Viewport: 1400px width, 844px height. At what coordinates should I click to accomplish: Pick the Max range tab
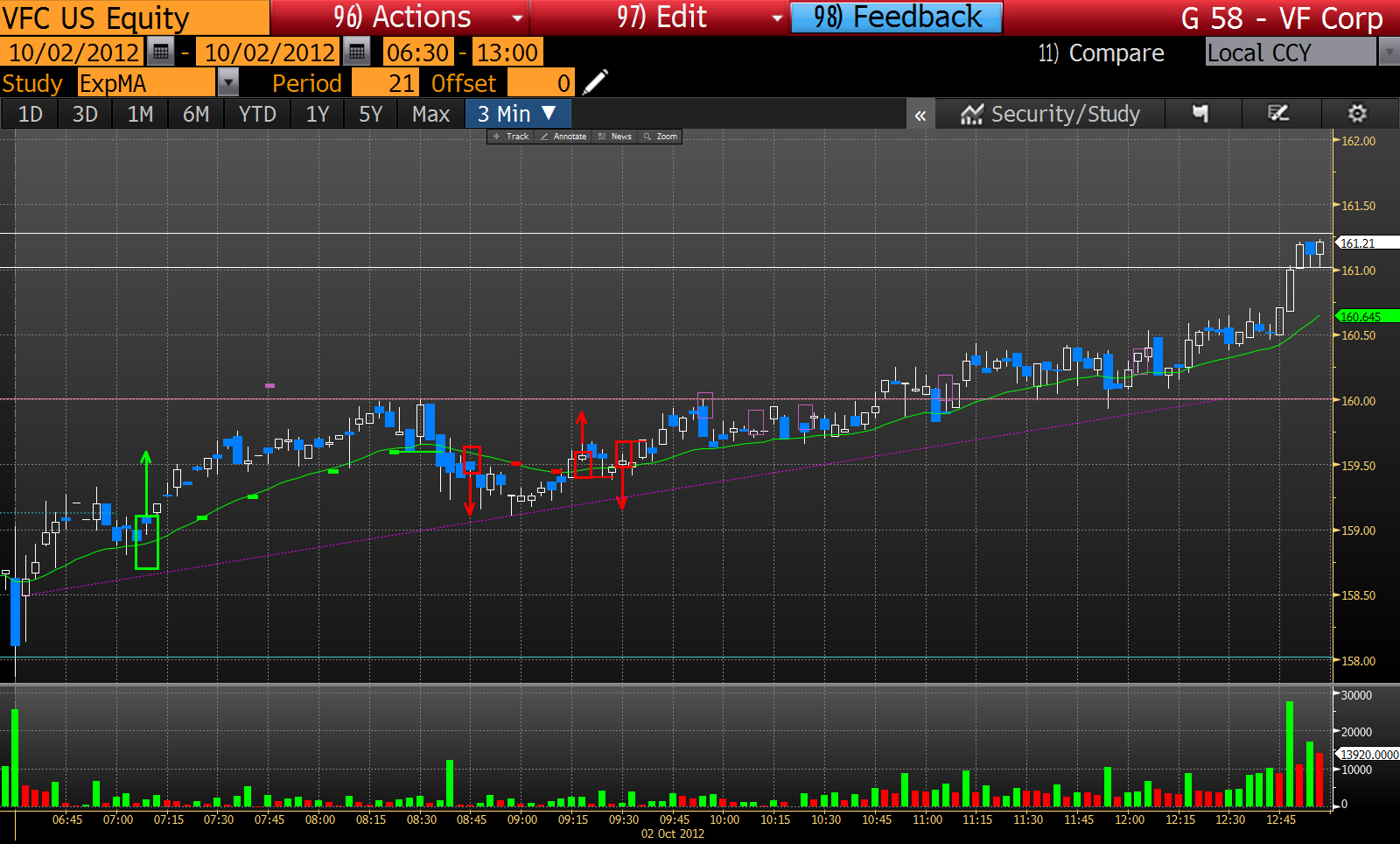click(430, 114)
